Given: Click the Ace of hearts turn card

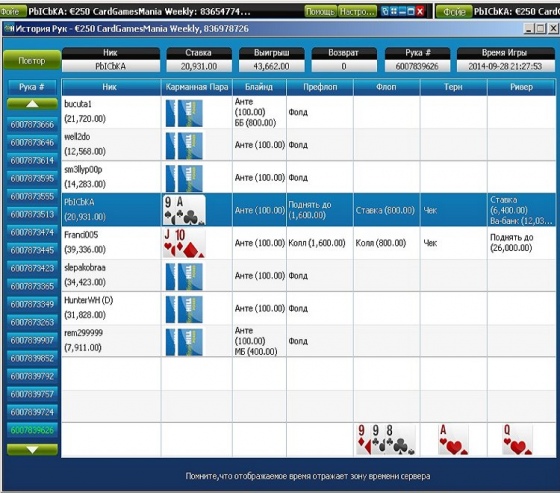Looking at the screenshot, I should click(453, 439).
